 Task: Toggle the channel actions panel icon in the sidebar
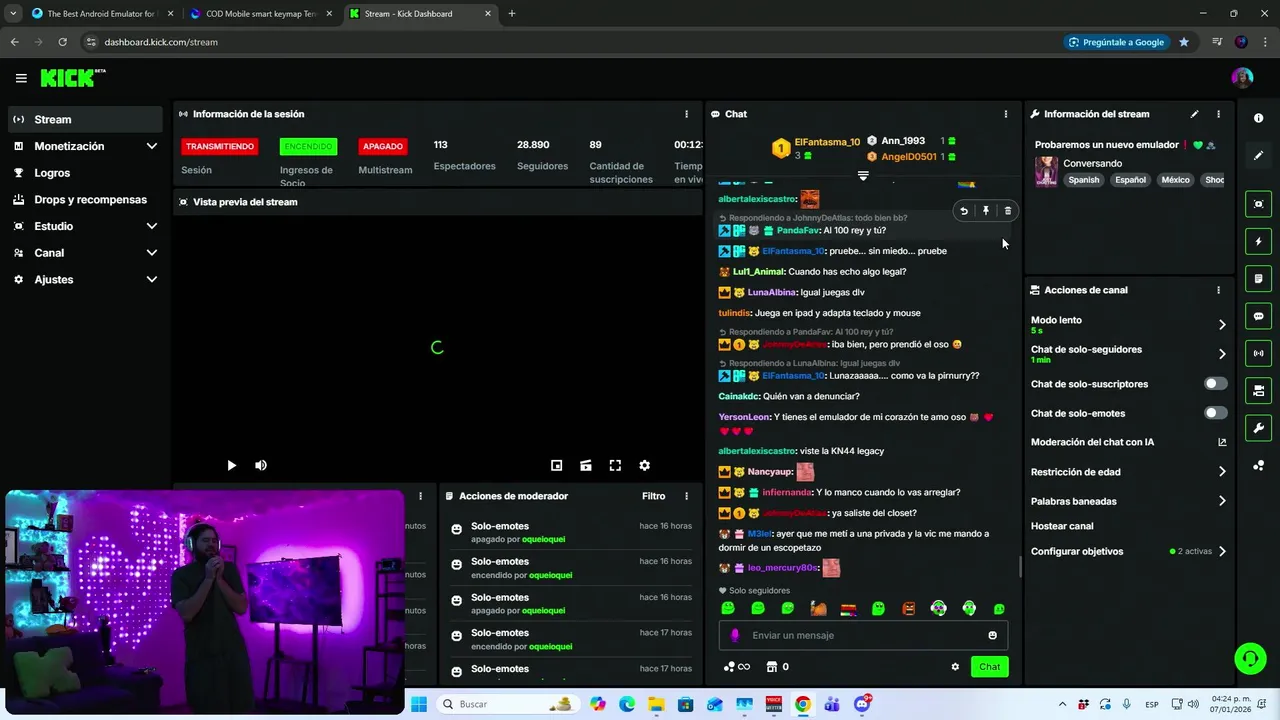(1258, 390)
